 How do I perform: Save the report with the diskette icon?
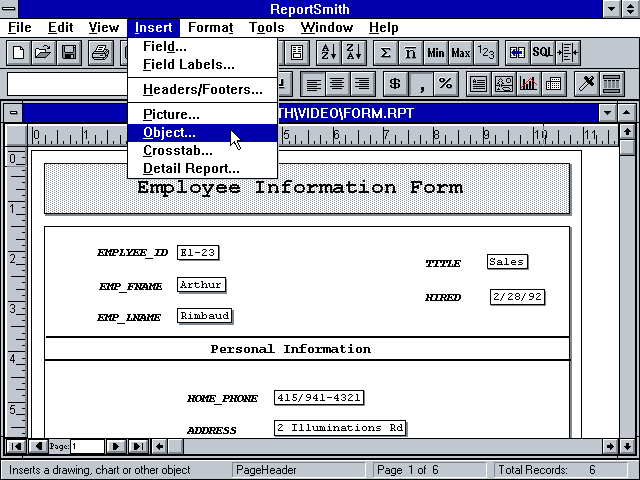pos(69,53)
